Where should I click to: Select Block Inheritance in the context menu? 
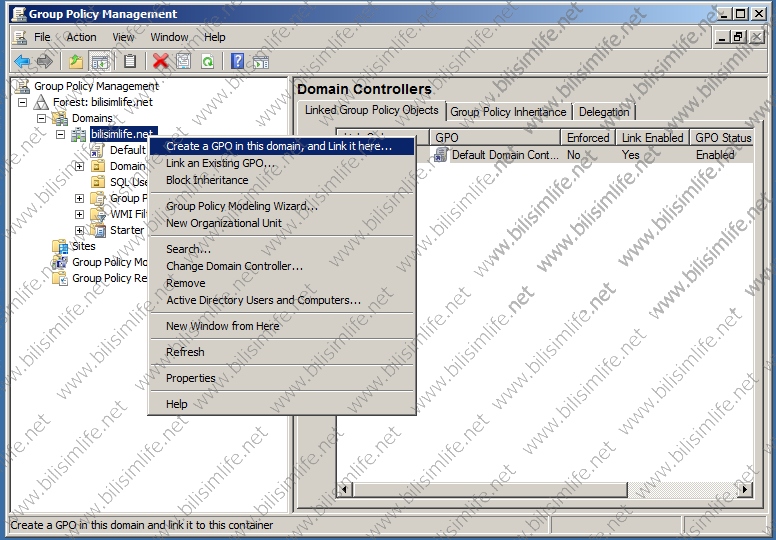point(282,180)
